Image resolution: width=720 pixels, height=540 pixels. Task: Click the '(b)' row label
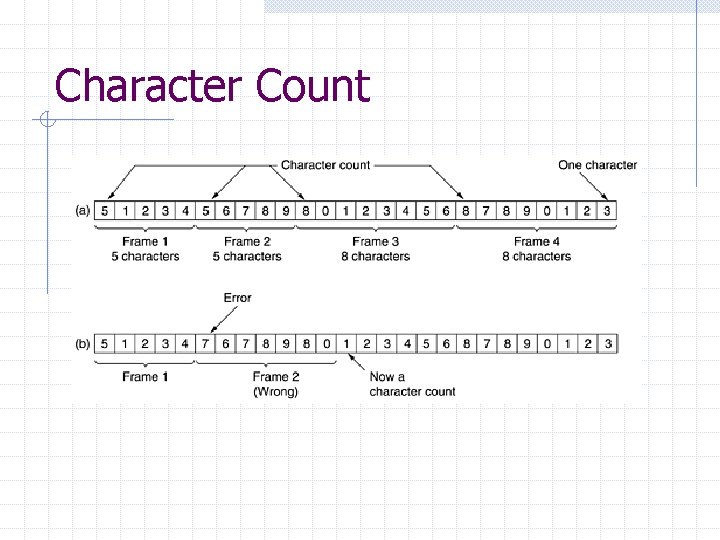[83, 344]
